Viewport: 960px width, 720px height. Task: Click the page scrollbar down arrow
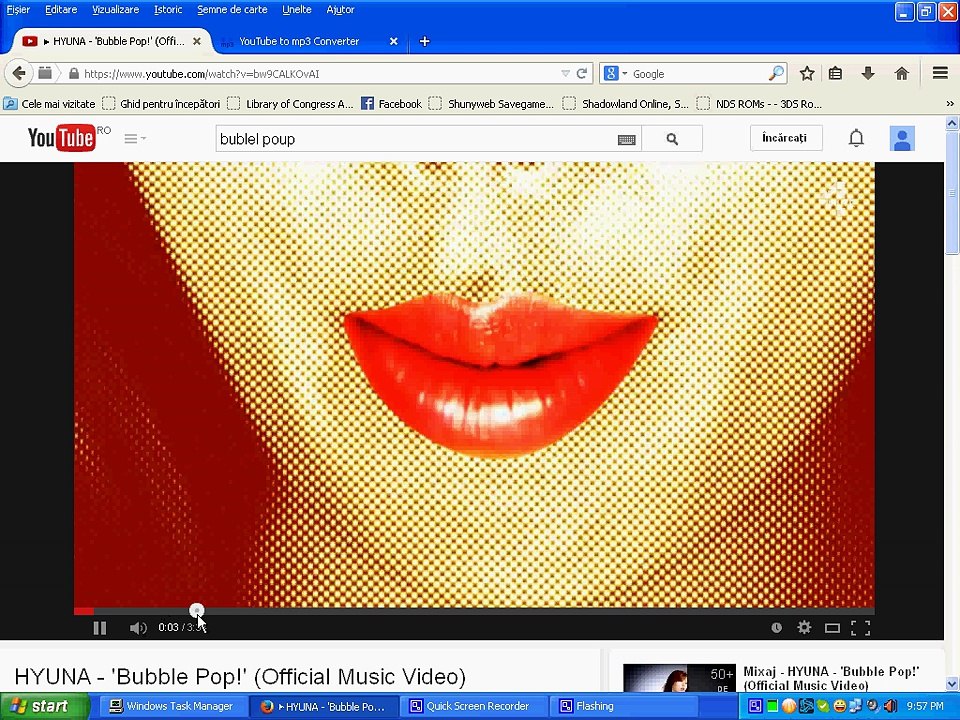[951, 683]
